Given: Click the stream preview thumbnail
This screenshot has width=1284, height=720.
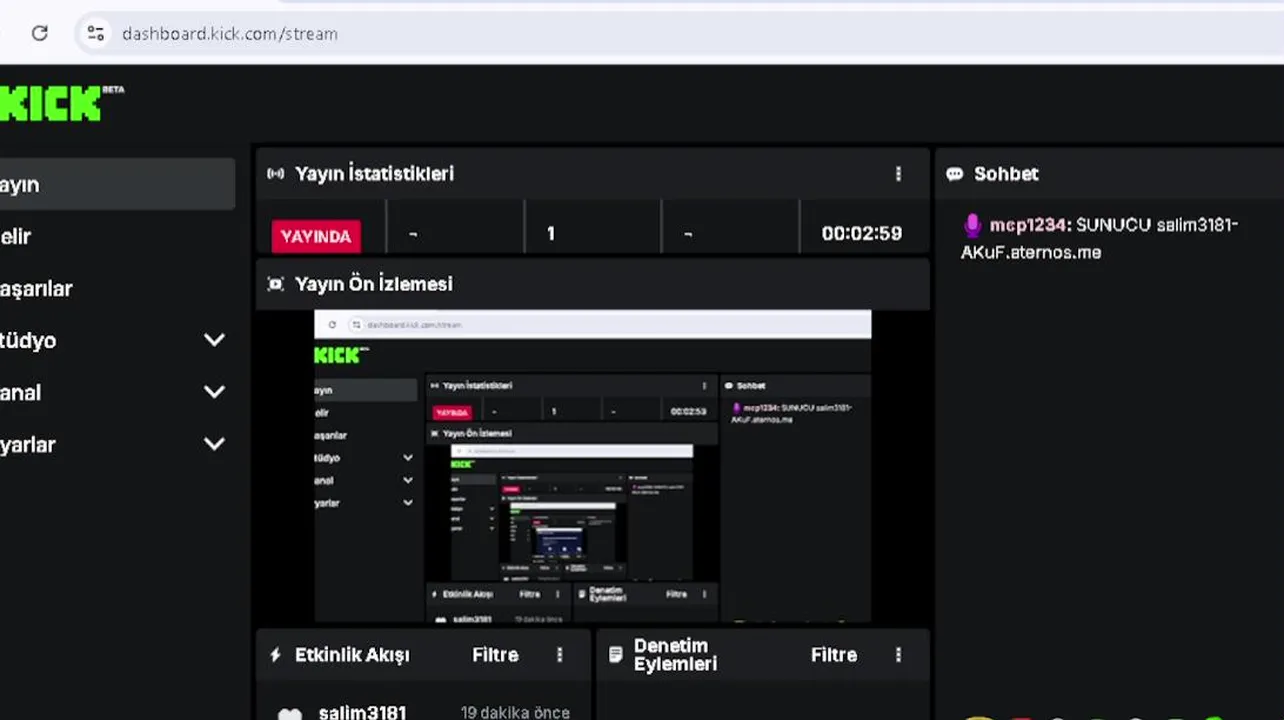Looking at the screenshot, I should (x=593, y=466).
